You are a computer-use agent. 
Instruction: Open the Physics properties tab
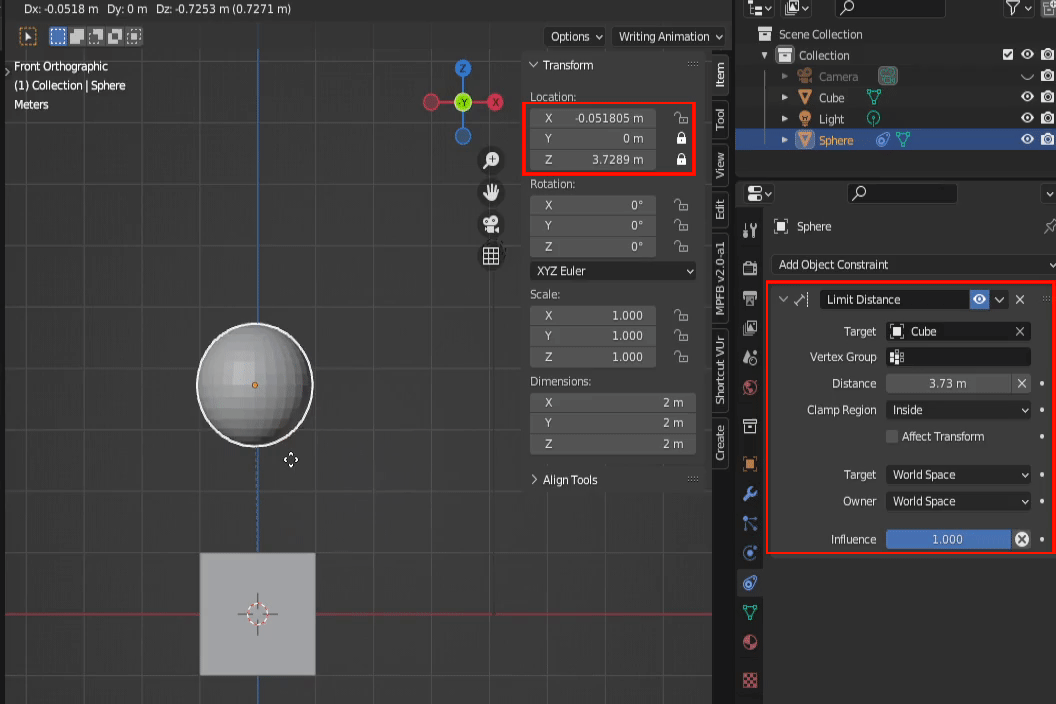[749, 552]
